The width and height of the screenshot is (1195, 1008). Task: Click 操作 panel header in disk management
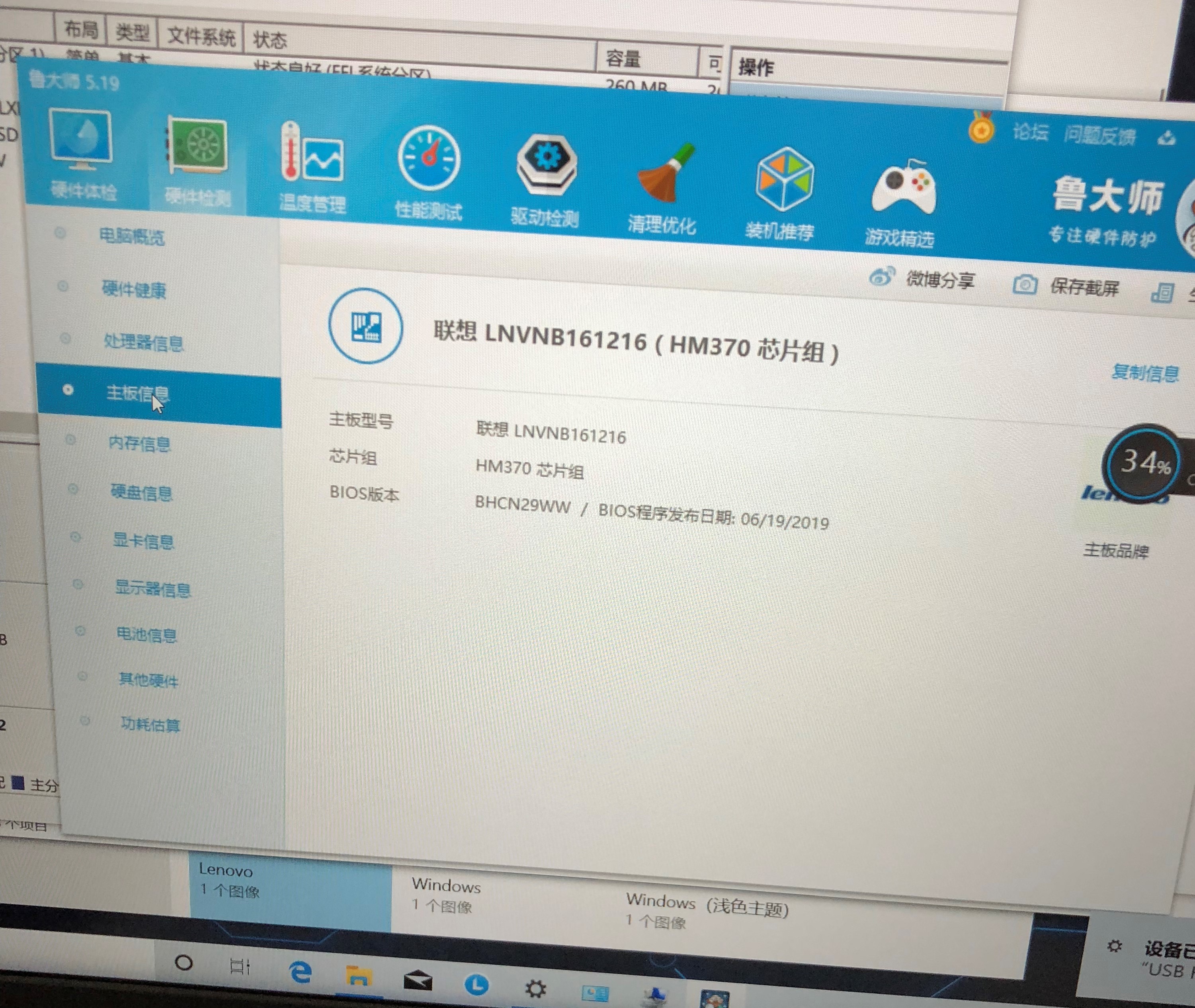click(756, 67)
